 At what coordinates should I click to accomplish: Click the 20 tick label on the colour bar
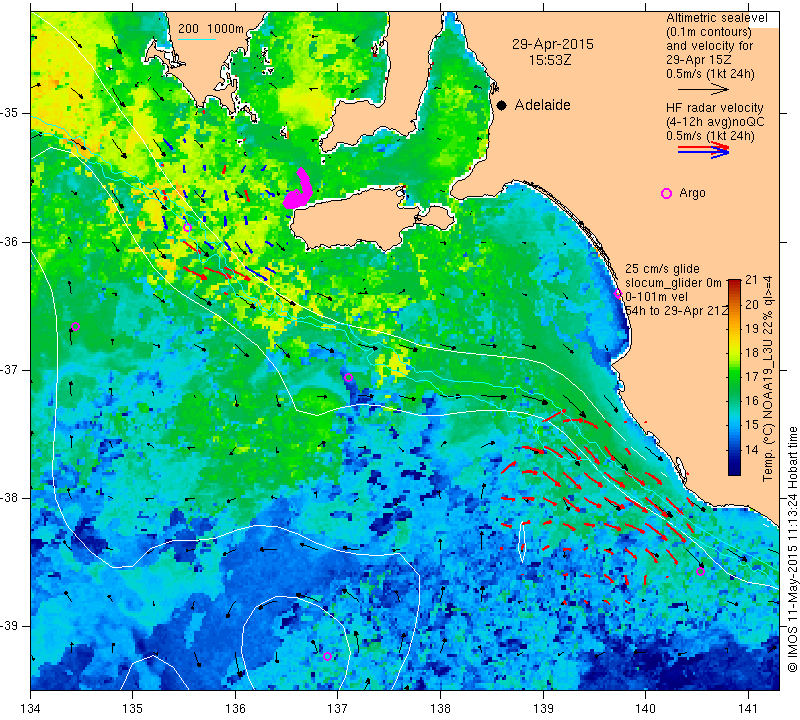coord(751,305)
